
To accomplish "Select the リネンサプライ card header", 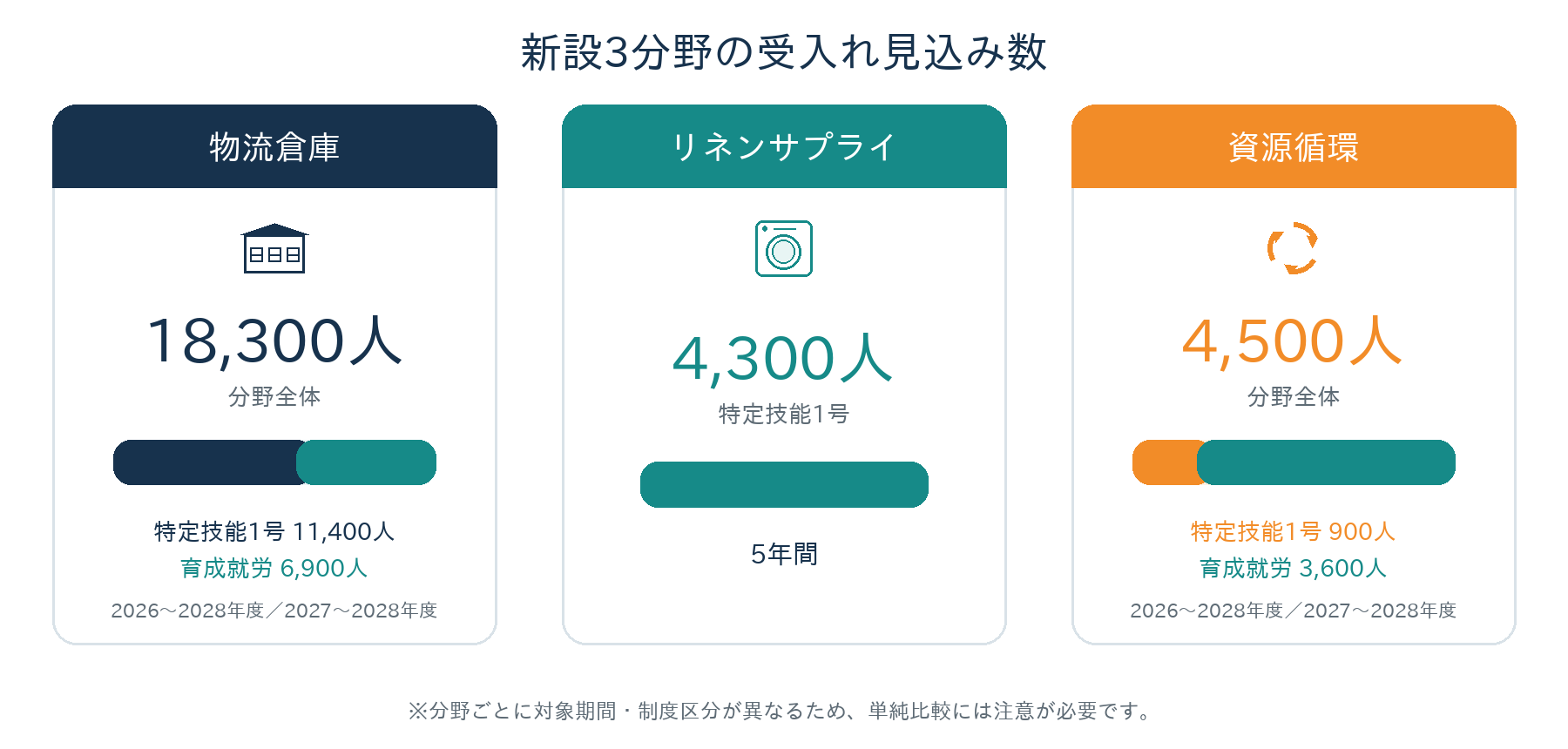I will pyautogui.click(x=784, y=146).
